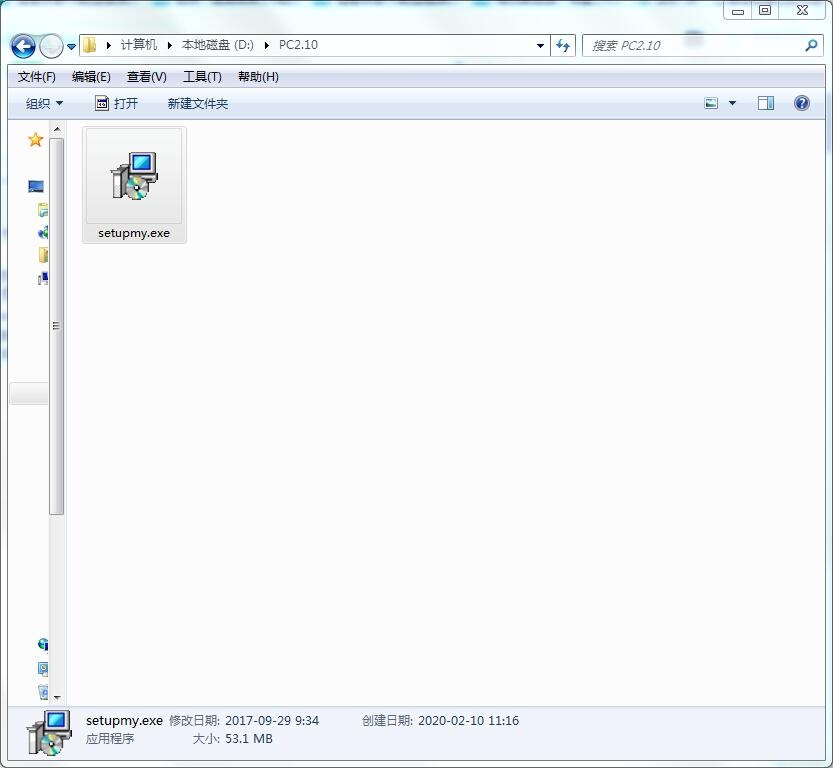This screenshot has width=833, height=768.
Task: Open the 查看(V) menu
Action: tap(147, 77)
